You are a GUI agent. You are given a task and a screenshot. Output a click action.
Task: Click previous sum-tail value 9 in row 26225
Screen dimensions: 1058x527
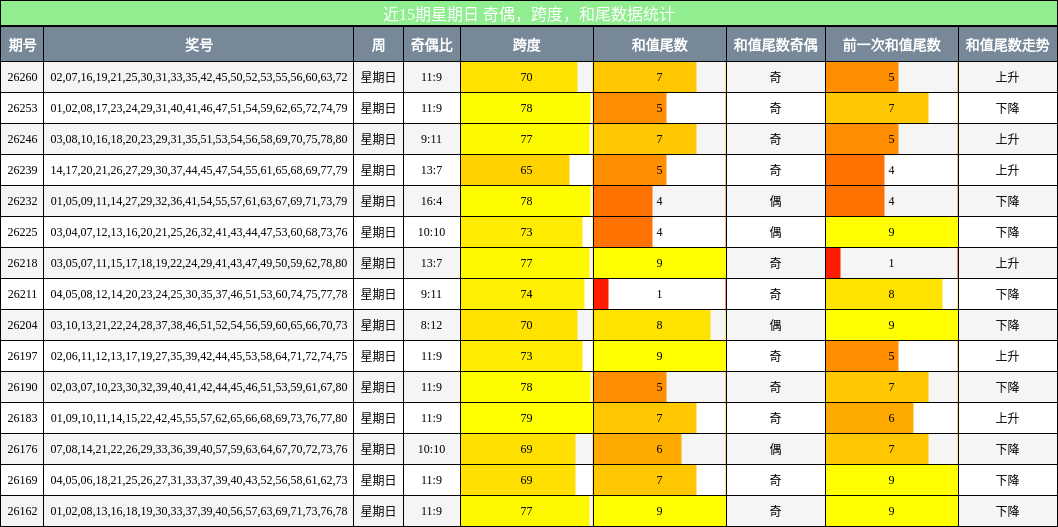pyautogui.click(x=891, y=232)
